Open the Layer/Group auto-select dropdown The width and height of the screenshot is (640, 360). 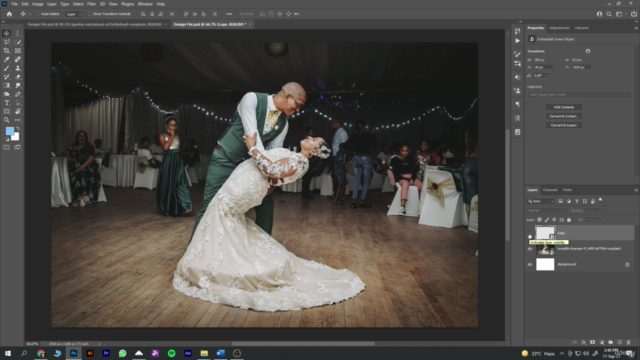tap(74, 14)
